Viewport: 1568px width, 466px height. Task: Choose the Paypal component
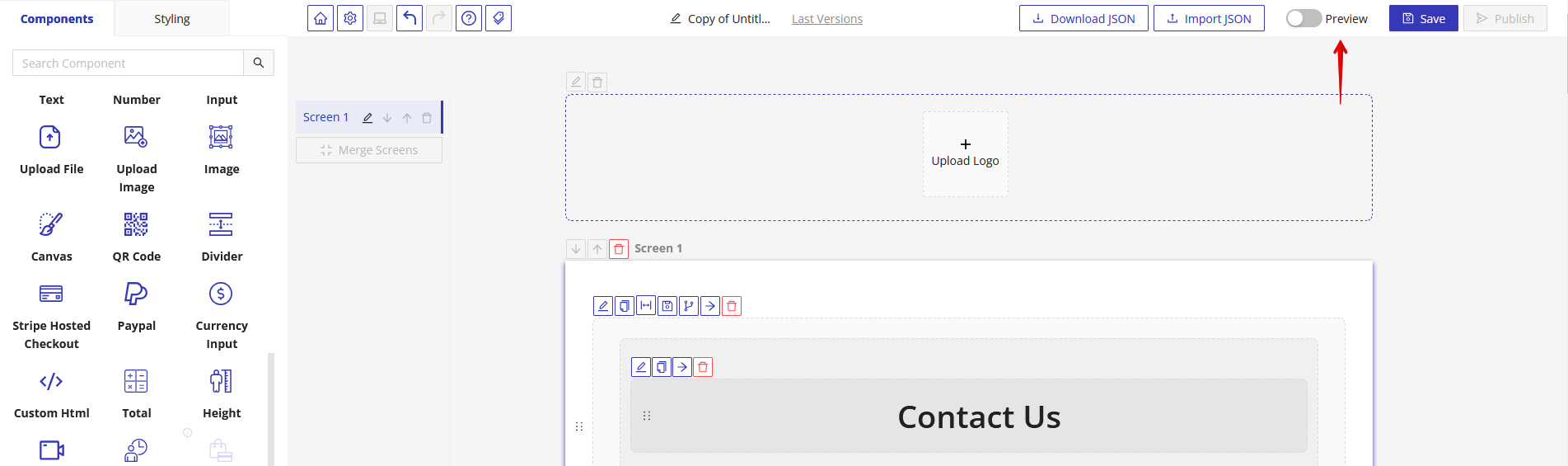136,294
